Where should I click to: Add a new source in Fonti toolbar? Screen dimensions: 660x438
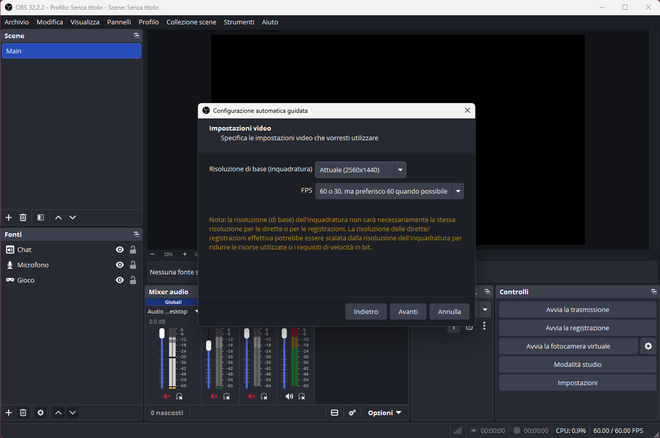8,413
